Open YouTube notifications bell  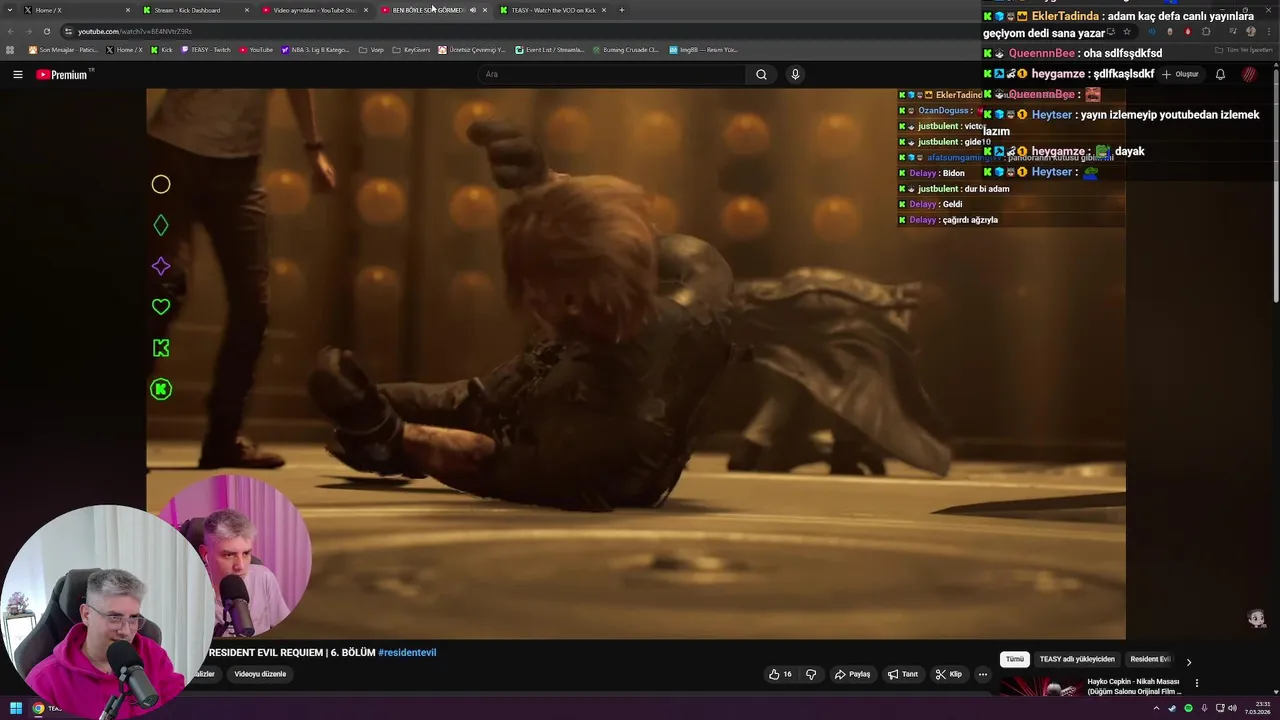(x=1220, y=74)
